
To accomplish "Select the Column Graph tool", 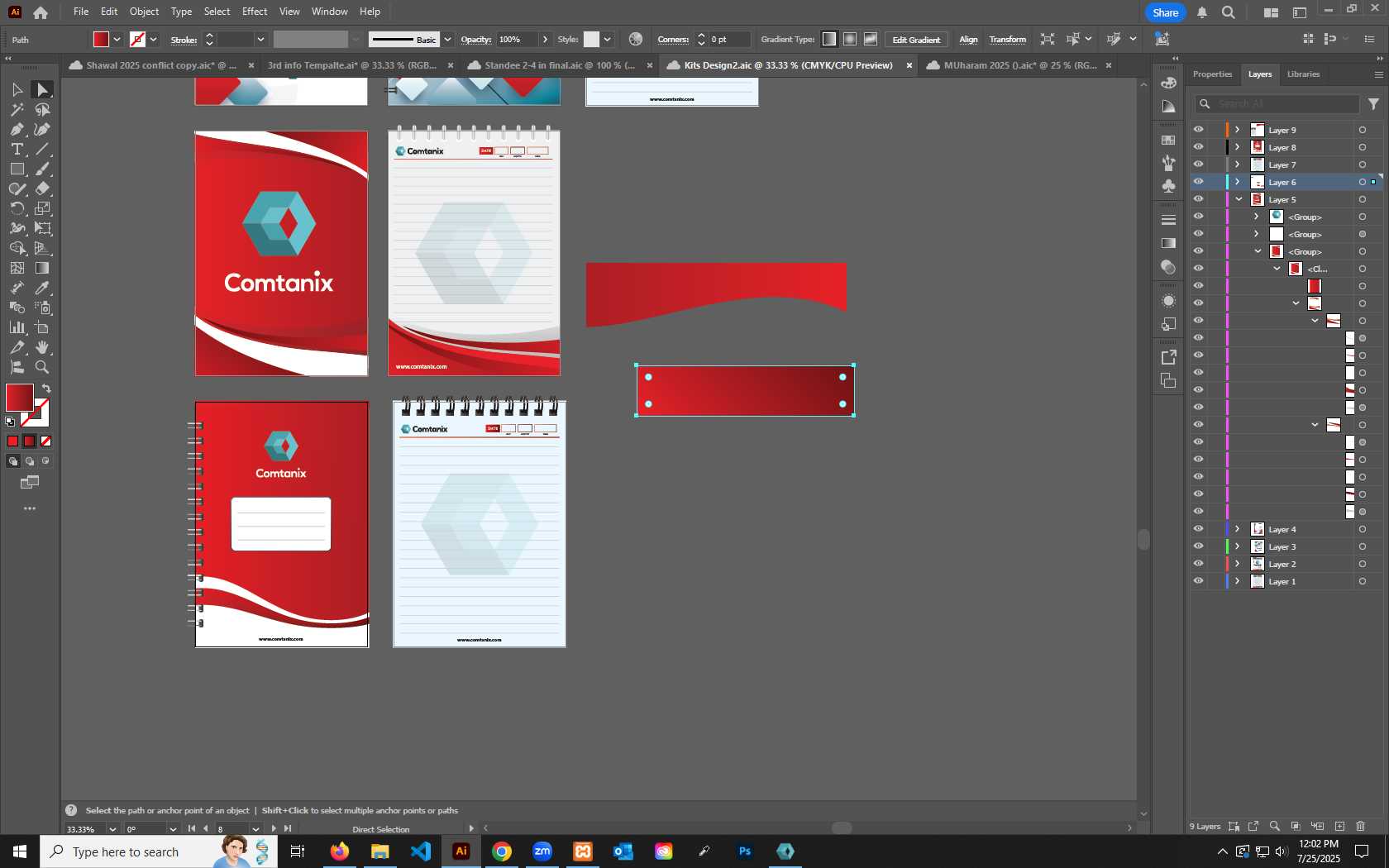I will pos(17,327).
